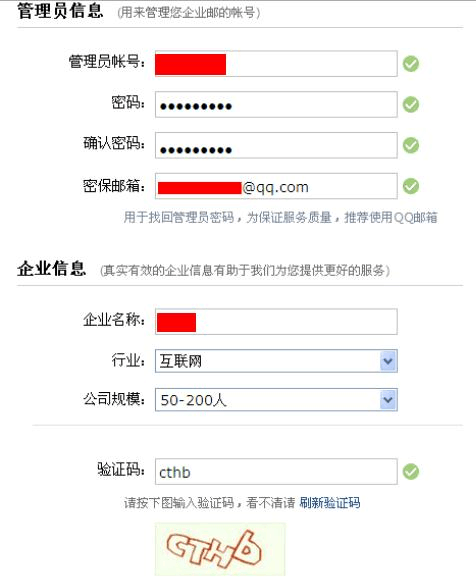Select the 互联网 industry combo box
Screen dimensions: 476x580
276,361
